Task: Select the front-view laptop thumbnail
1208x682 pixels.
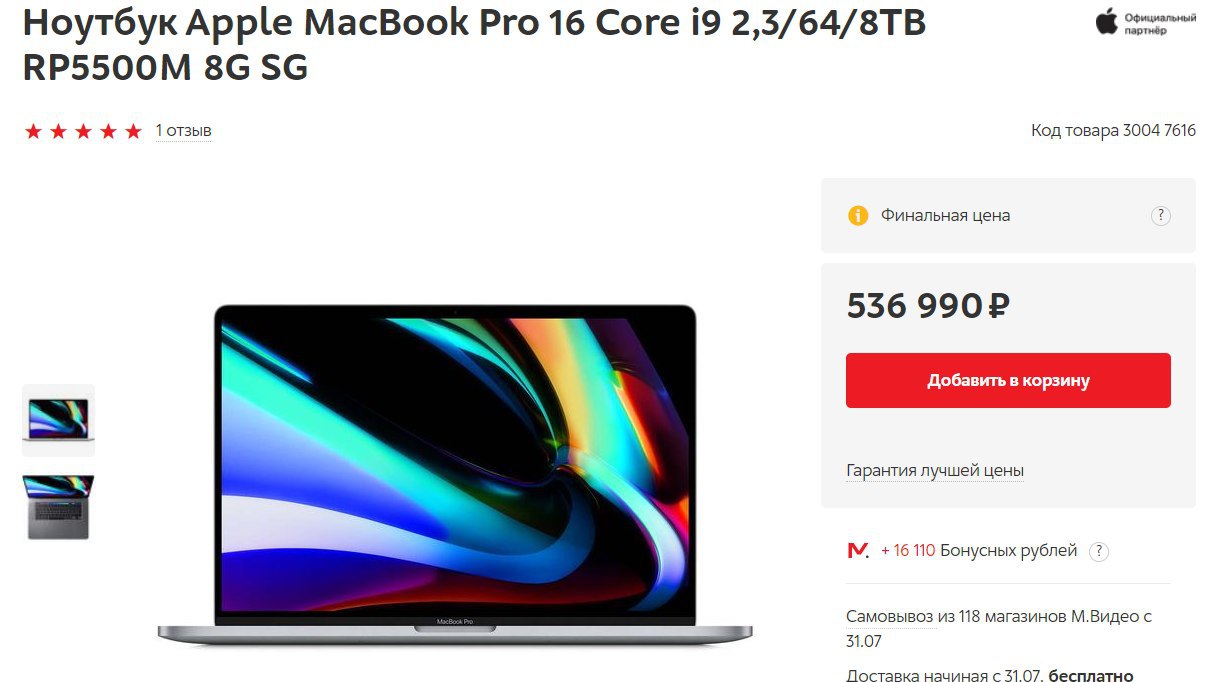Action: (58, 420)
